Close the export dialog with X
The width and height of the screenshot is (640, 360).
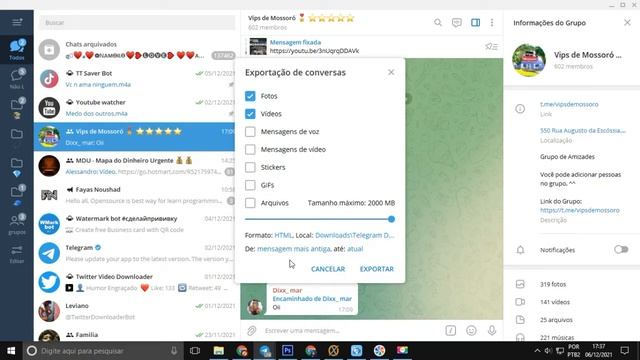click(x=391, y=72)
